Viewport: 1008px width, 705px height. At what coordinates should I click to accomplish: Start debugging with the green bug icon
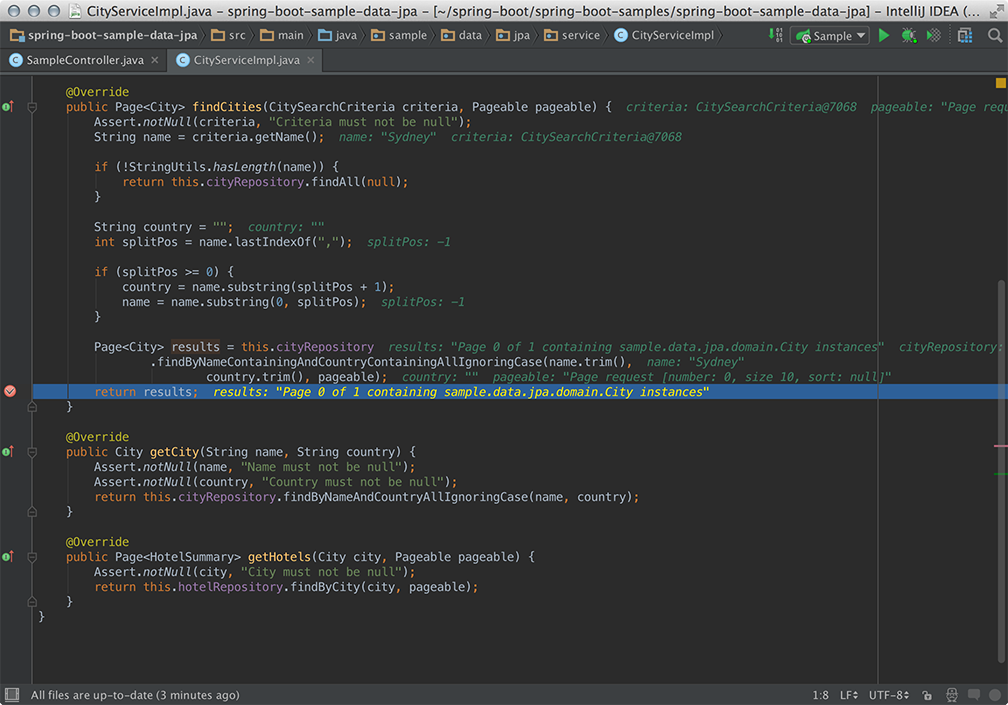[908, 36]
